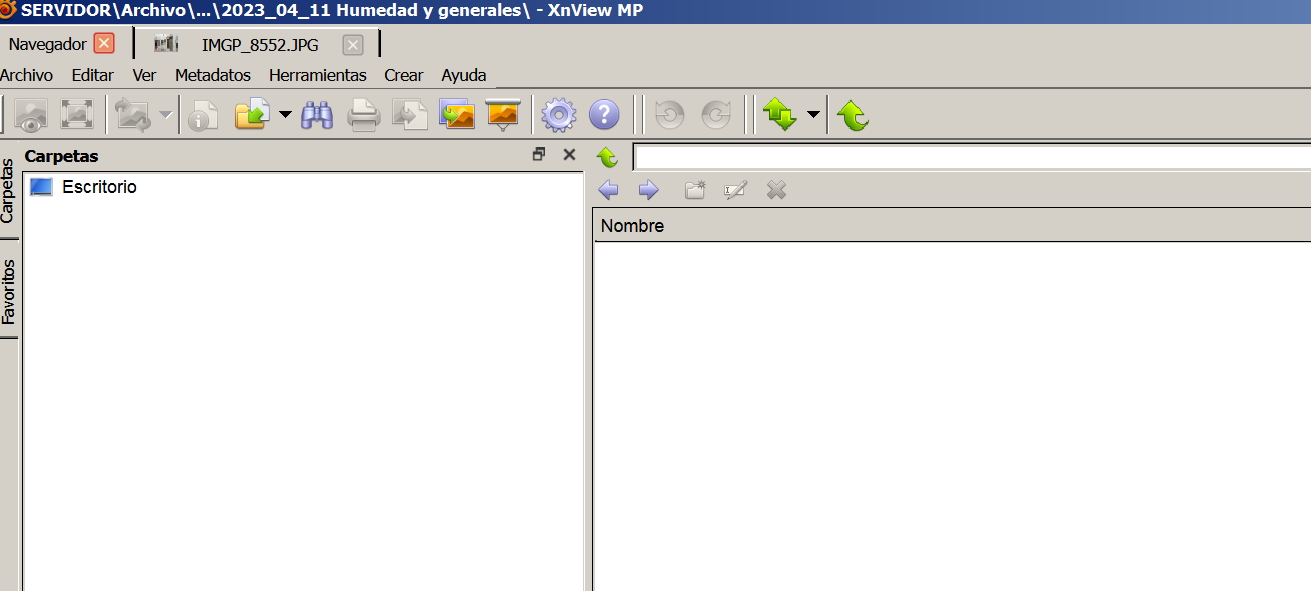Click into the address path field
This screenshot has height=591, width=1311.
coord(972,157)
